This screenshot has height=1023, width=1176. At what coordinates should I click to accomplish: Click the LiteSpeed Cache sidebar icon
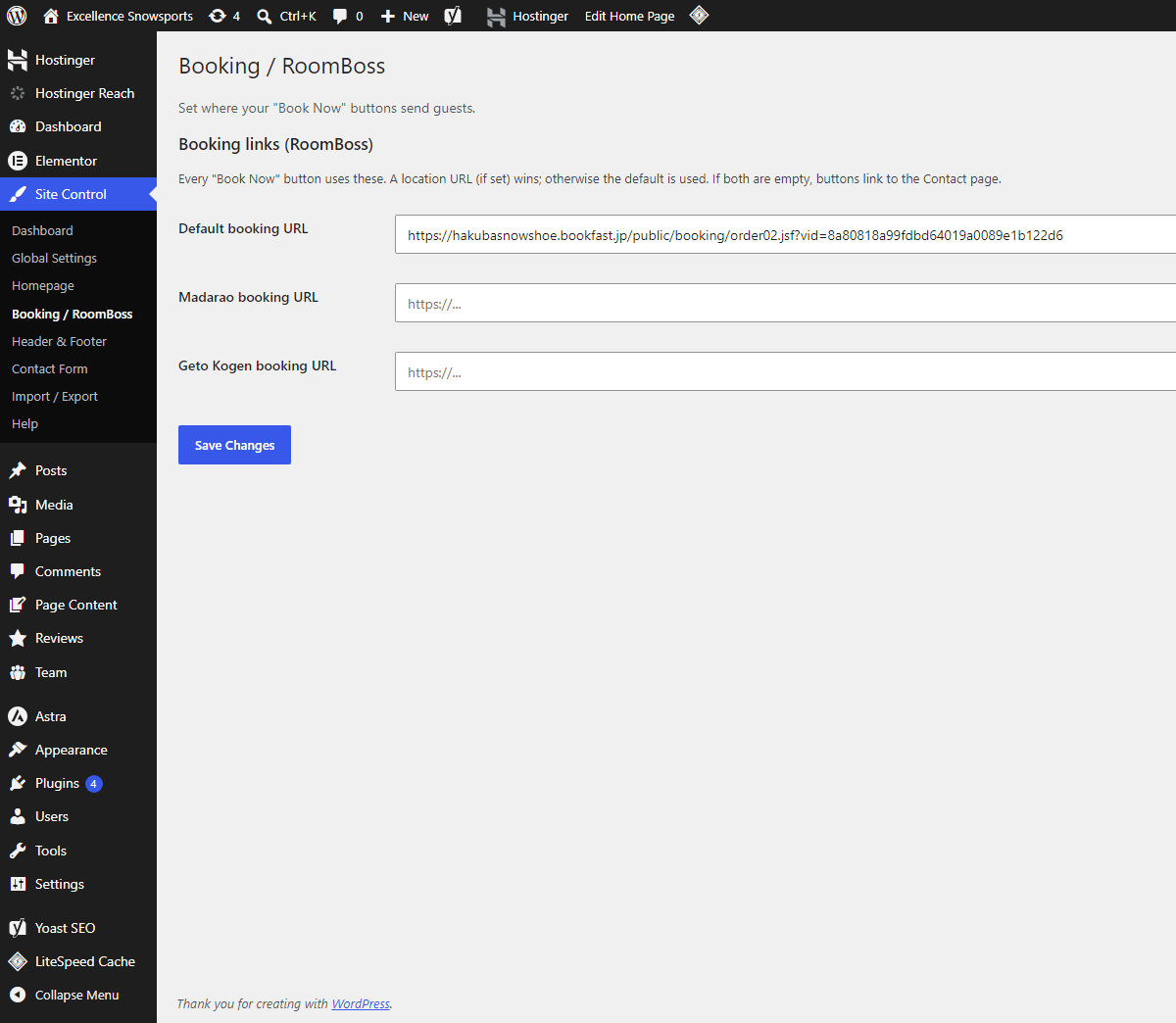(18, 961)
